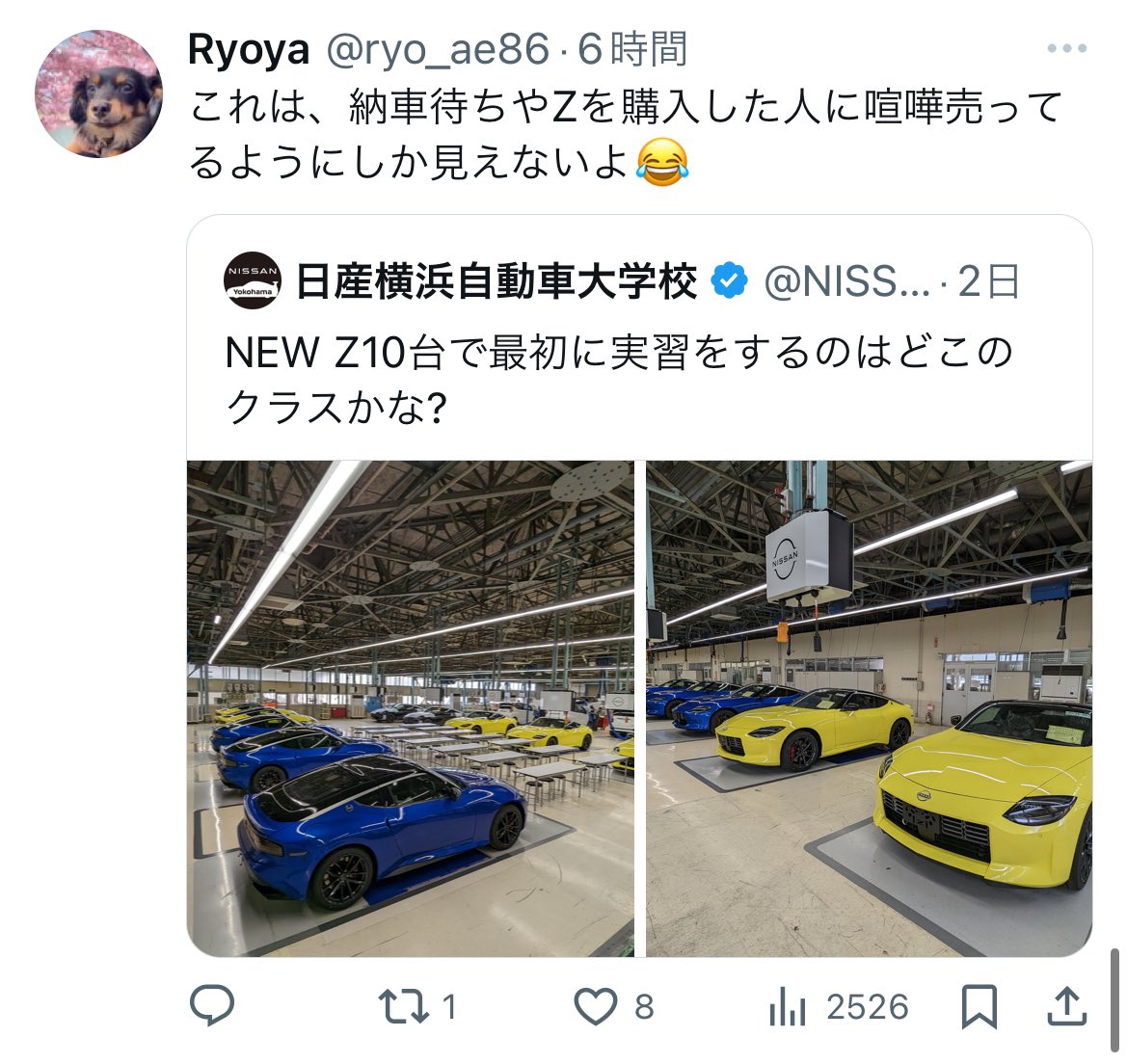1127x1064 pixels.
Task: Like the tweet with heart icon
Action: [x=595, y=1006]
